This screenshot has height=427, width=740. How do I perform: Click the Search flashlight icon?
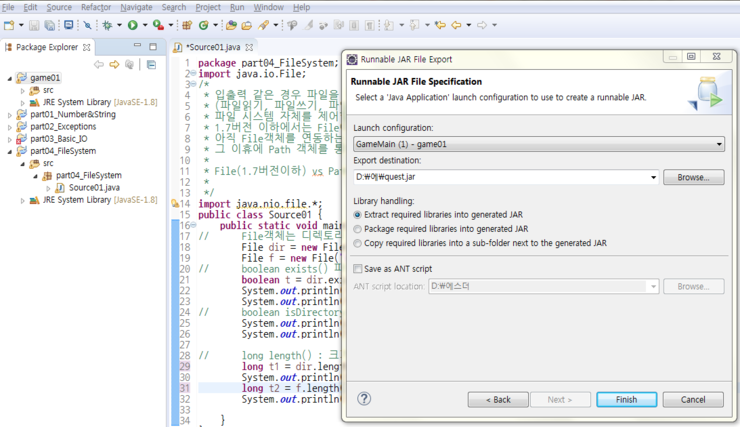point(263,25)
